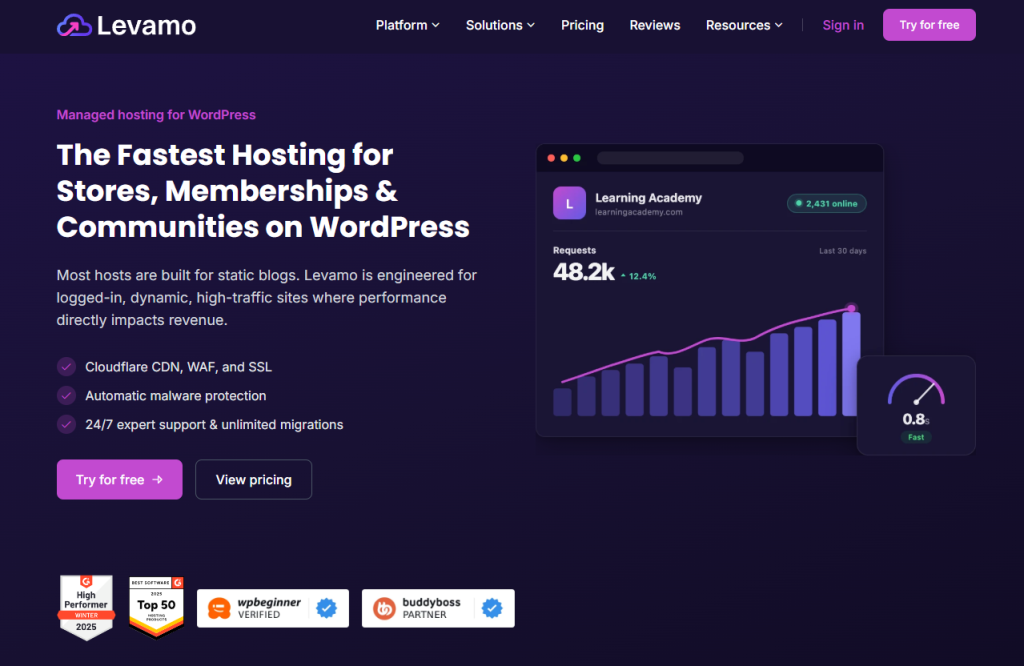Click the red dot in mockup window
Screen dimensions: 1024x666
[551, 158]
